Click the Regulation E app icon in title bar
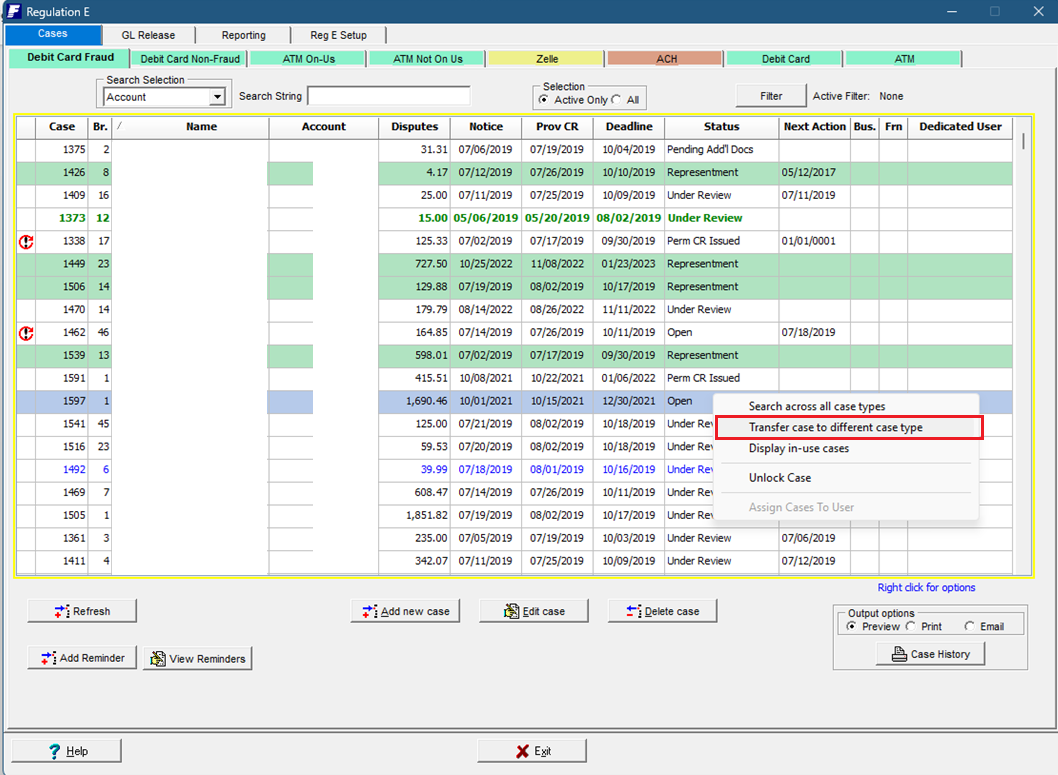 coord(13,11)
